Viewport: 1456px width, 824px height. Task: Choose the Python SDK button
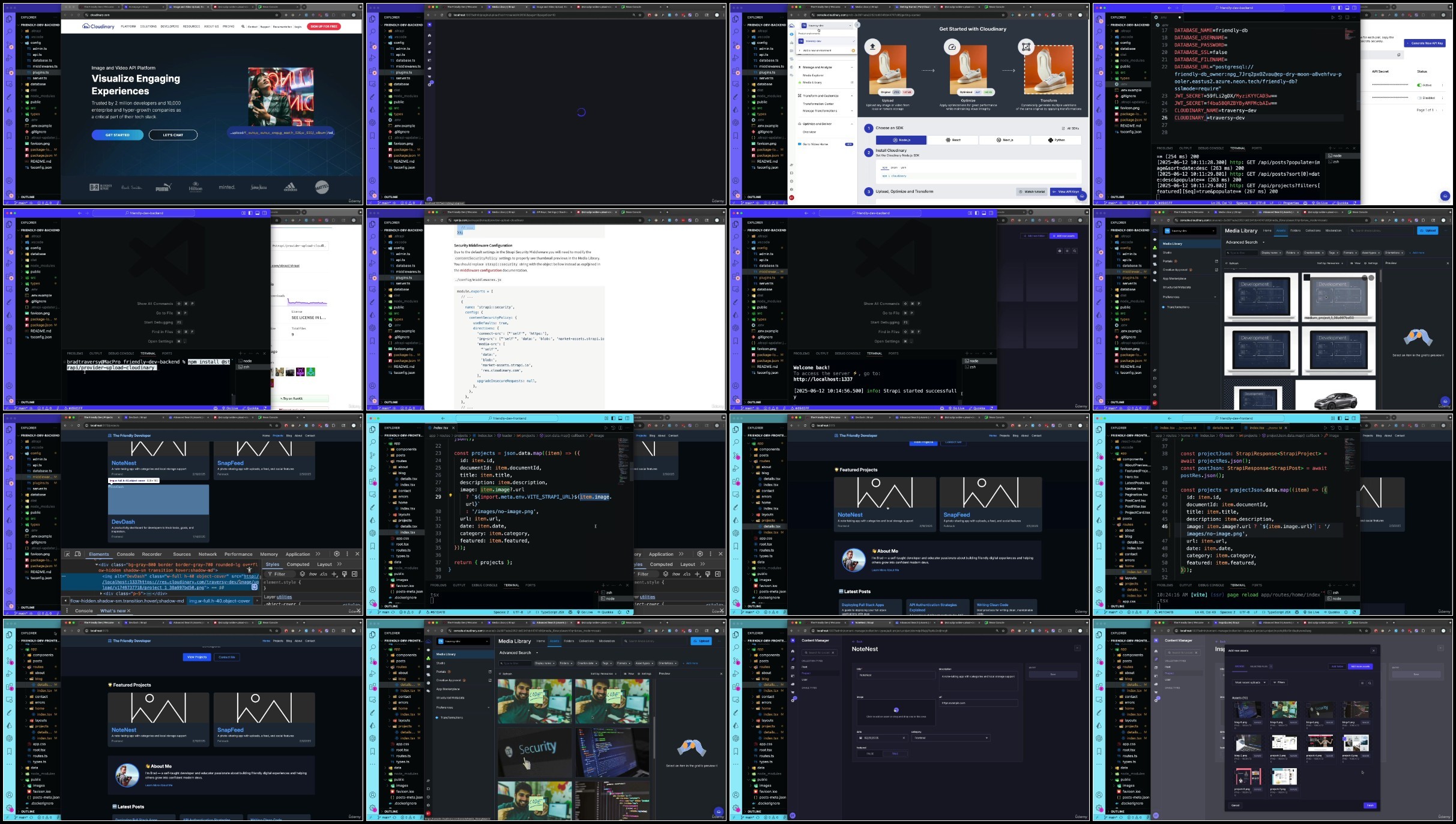(x=1056, y=140)
